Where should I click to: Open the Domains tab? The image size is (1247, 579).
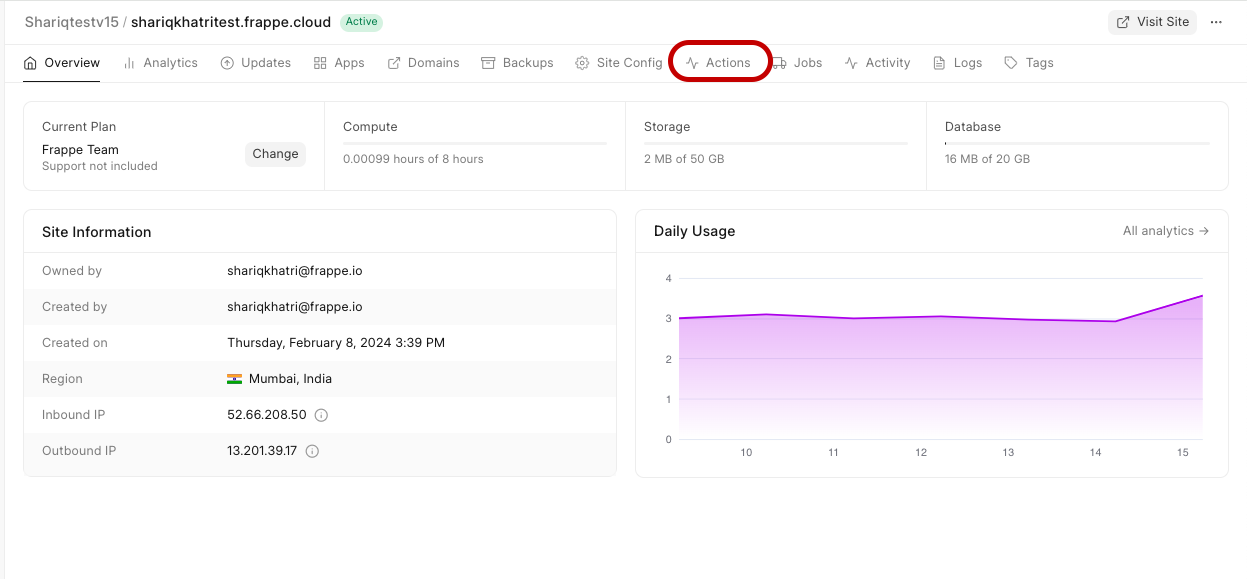[x=423, y=63]
